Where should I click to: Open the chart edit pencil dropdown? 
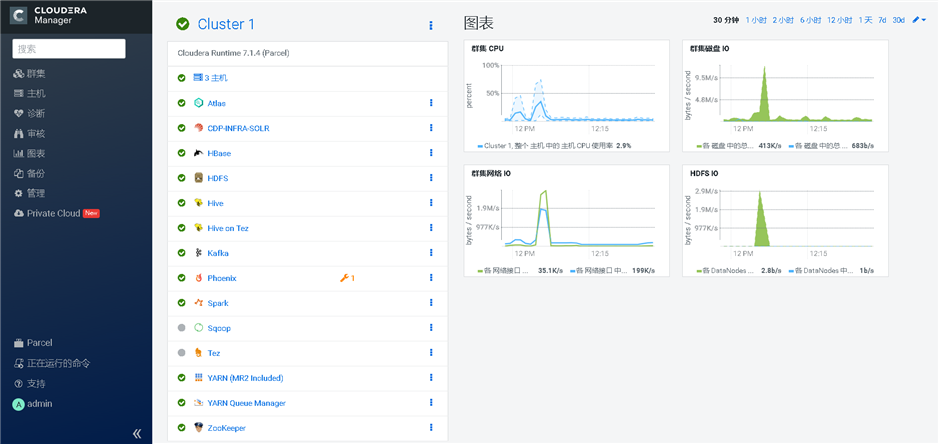(x=919, y=20)
